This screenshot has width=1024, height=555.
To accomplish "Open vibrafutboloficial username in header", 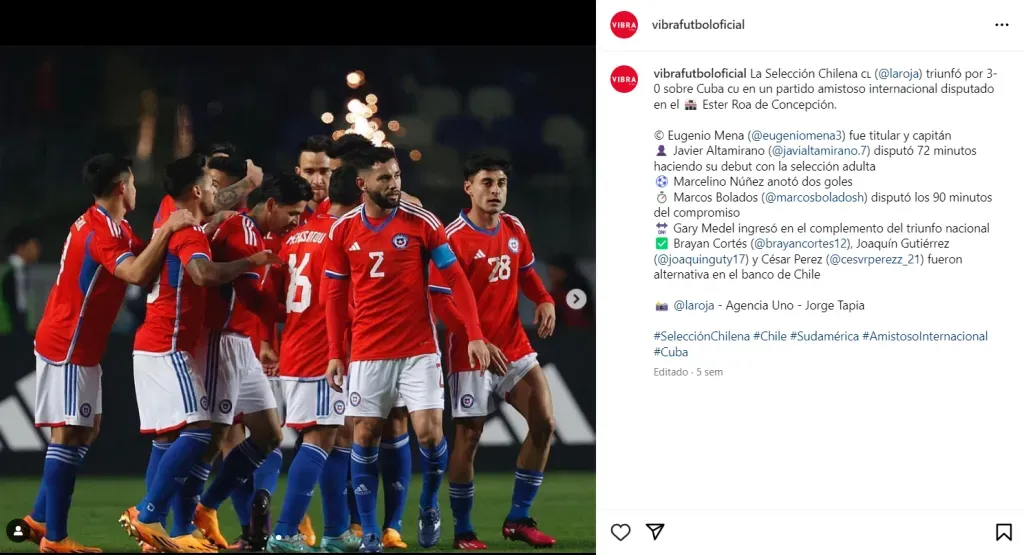I will (x=698, y=25).
